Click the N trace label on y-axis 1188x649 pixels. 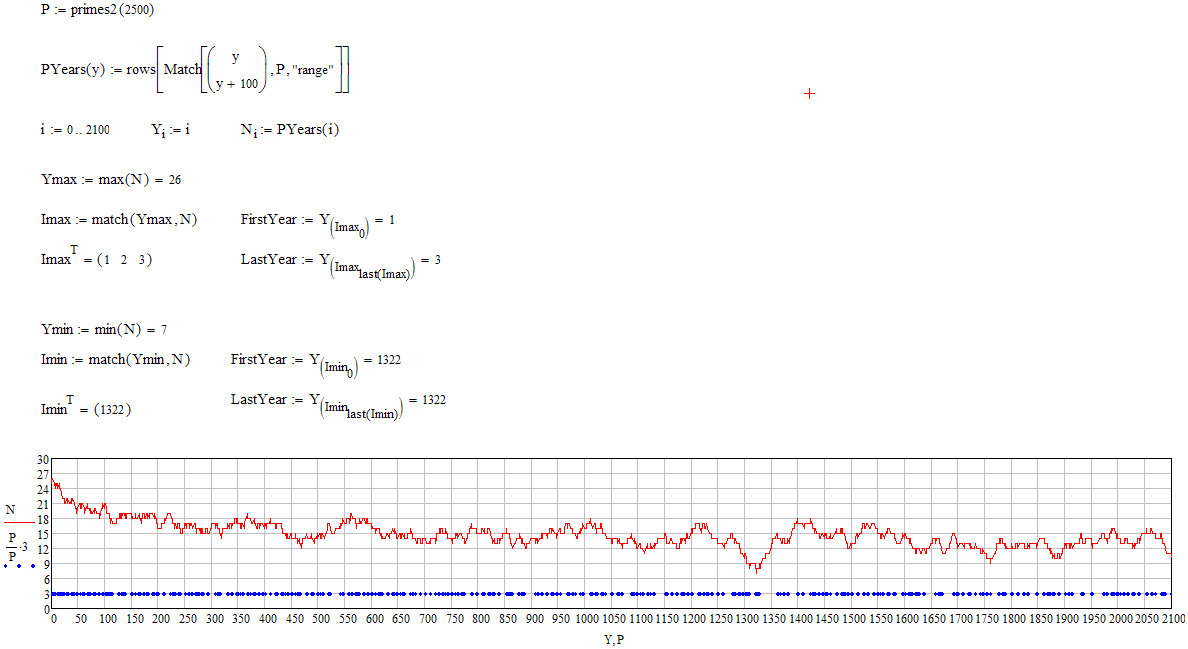11,510
